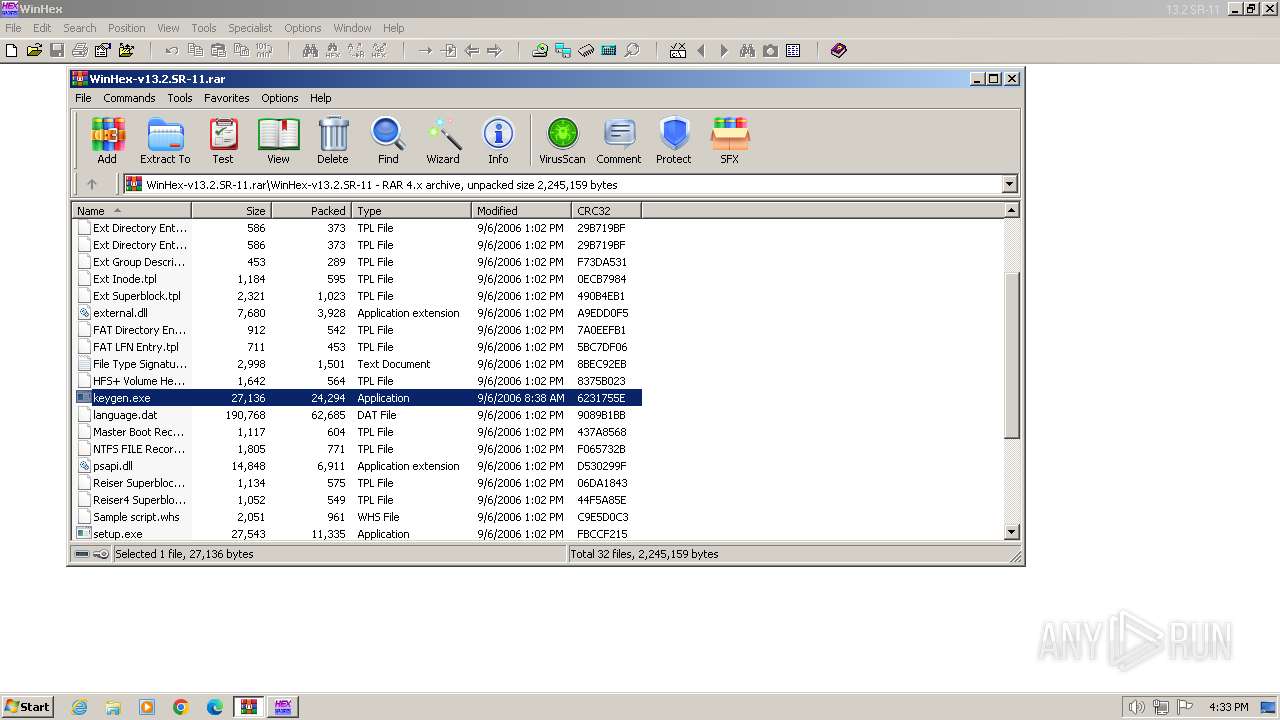The width and height of the screenshot is (1280, 720).
Task: Click the Extract To icon
Action: pos(165,140)
